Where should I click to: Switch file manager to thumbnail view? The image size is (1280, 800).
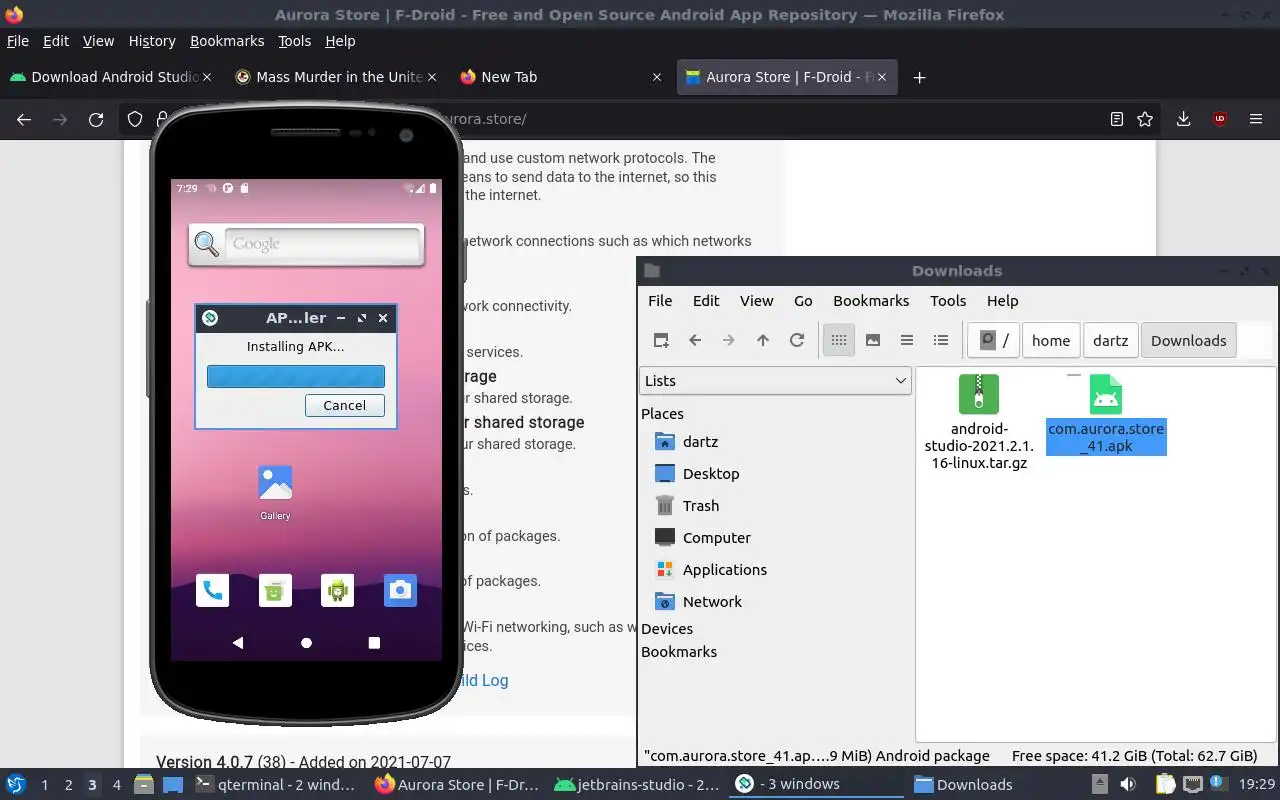[873, 340]
